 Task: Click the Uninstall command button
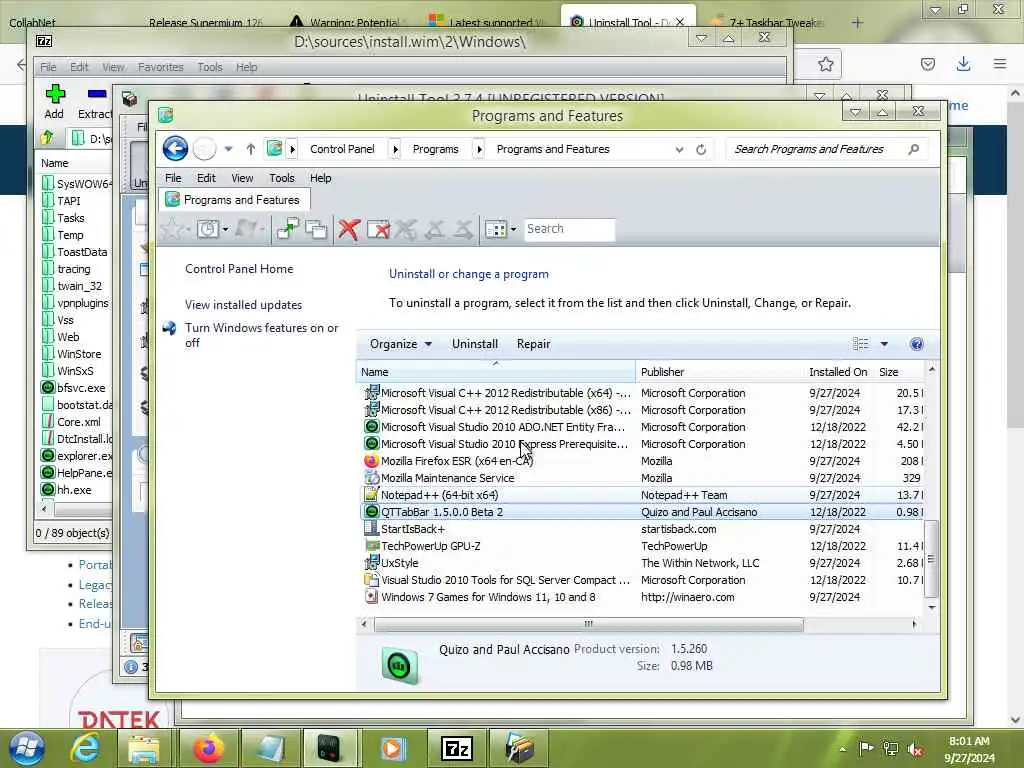tap(475, 344)
